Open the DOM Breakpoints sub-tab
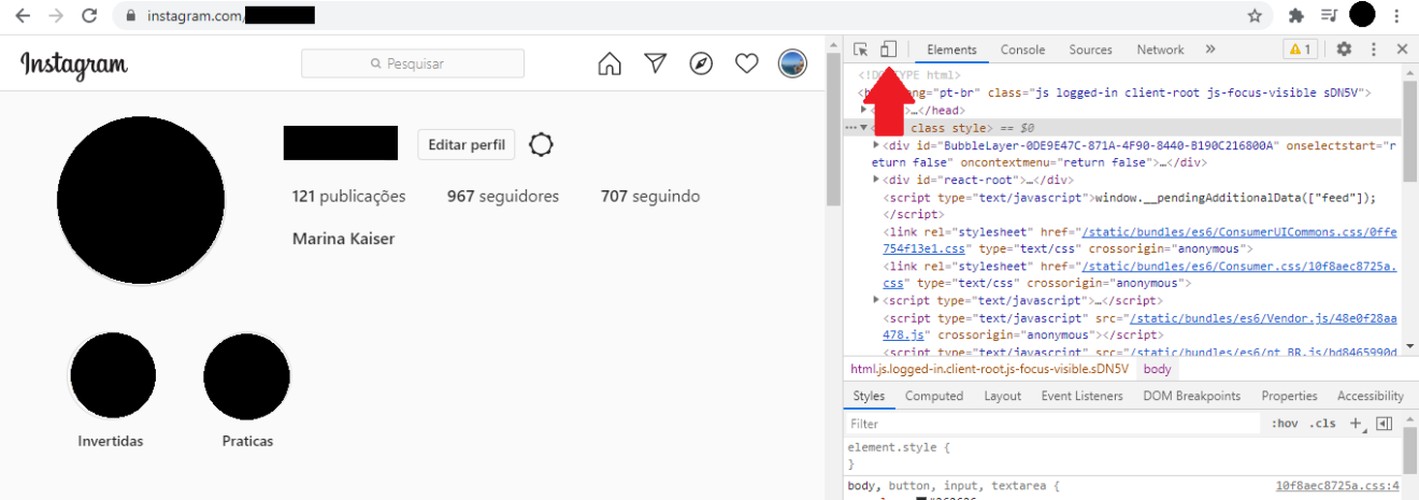 [1191, 396]
